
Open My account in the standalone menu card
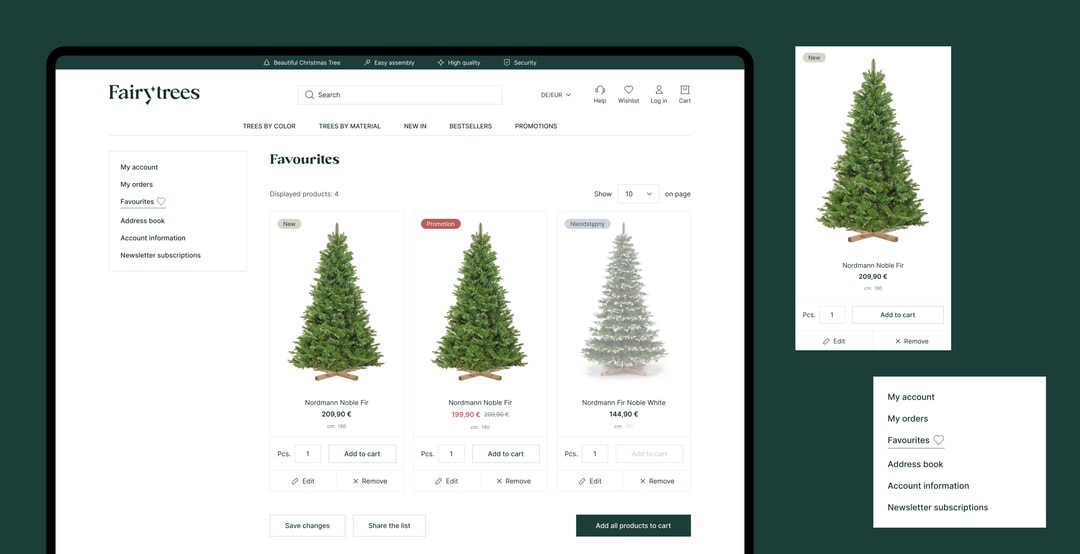pos(911,397)
